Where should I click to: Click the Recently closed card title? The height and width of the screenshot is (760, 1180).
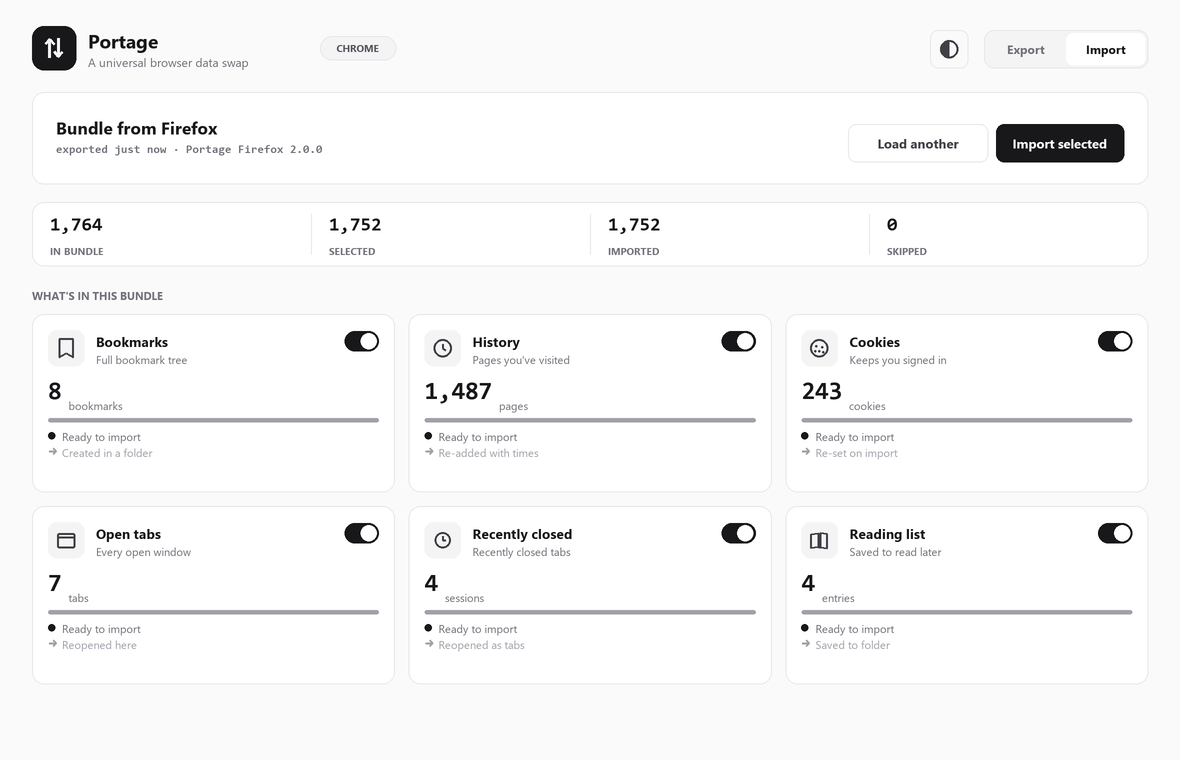click(522, 534)
